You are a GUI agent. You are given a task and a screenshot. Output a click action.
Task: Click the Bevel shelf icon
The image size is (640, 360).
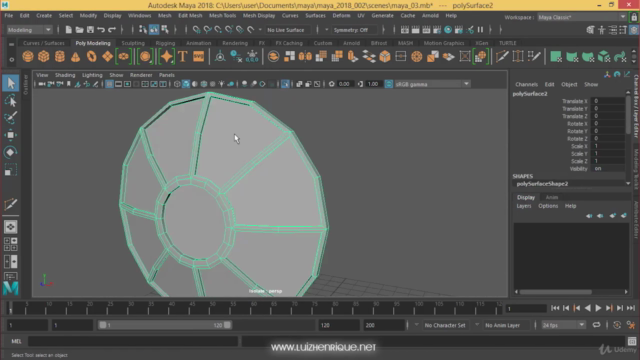385,56
